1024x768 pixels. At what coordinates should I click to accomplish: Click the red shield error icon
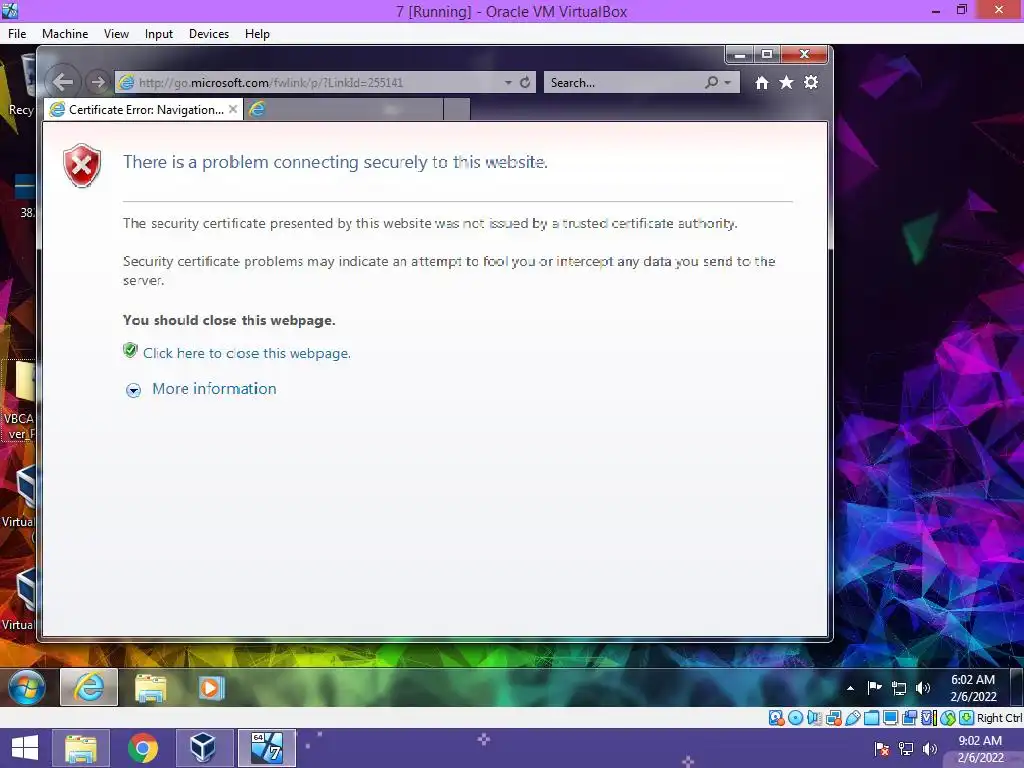pos(82,165)
